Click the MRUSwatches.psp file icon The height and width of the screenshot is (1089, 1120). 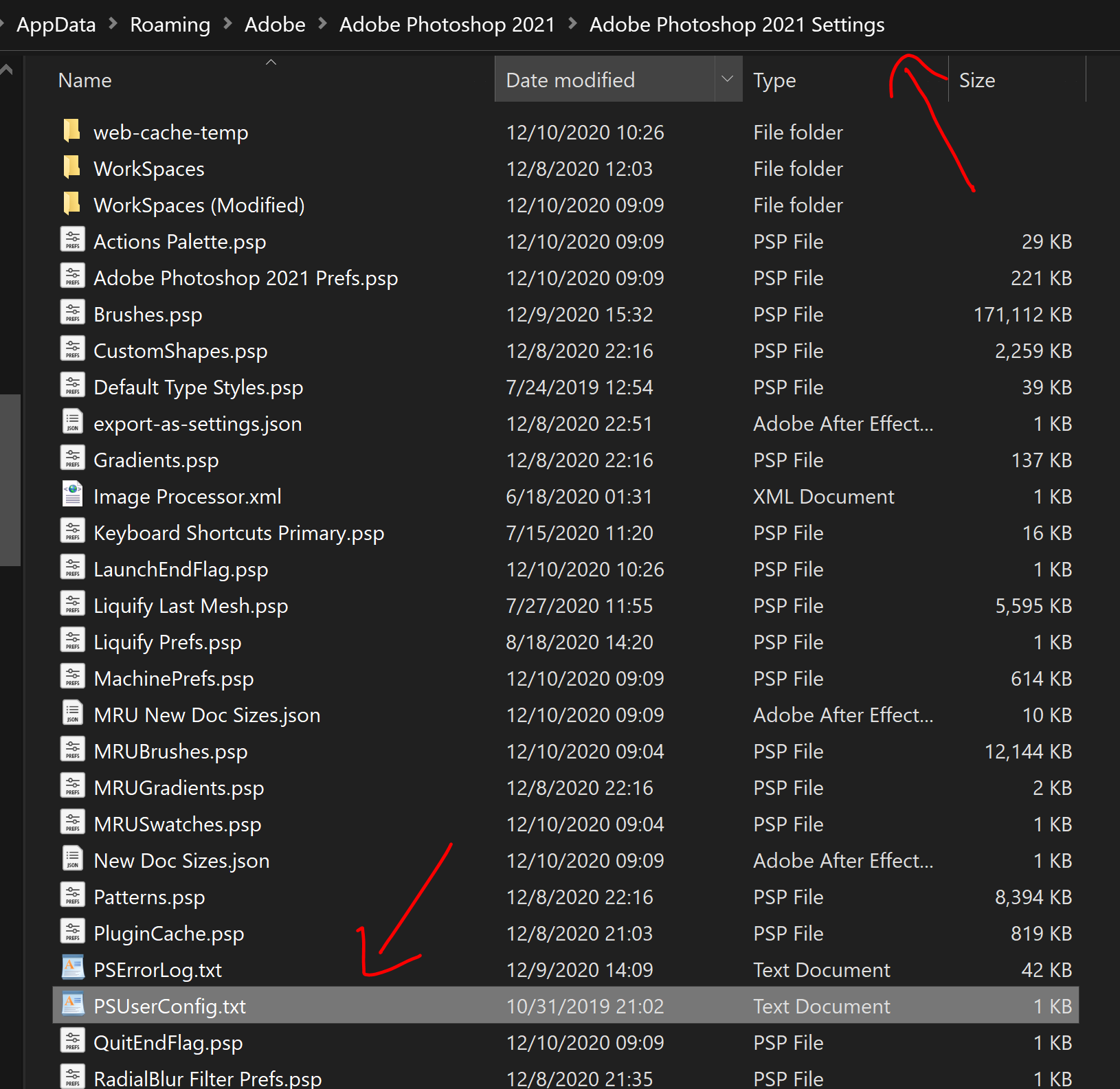73,822
